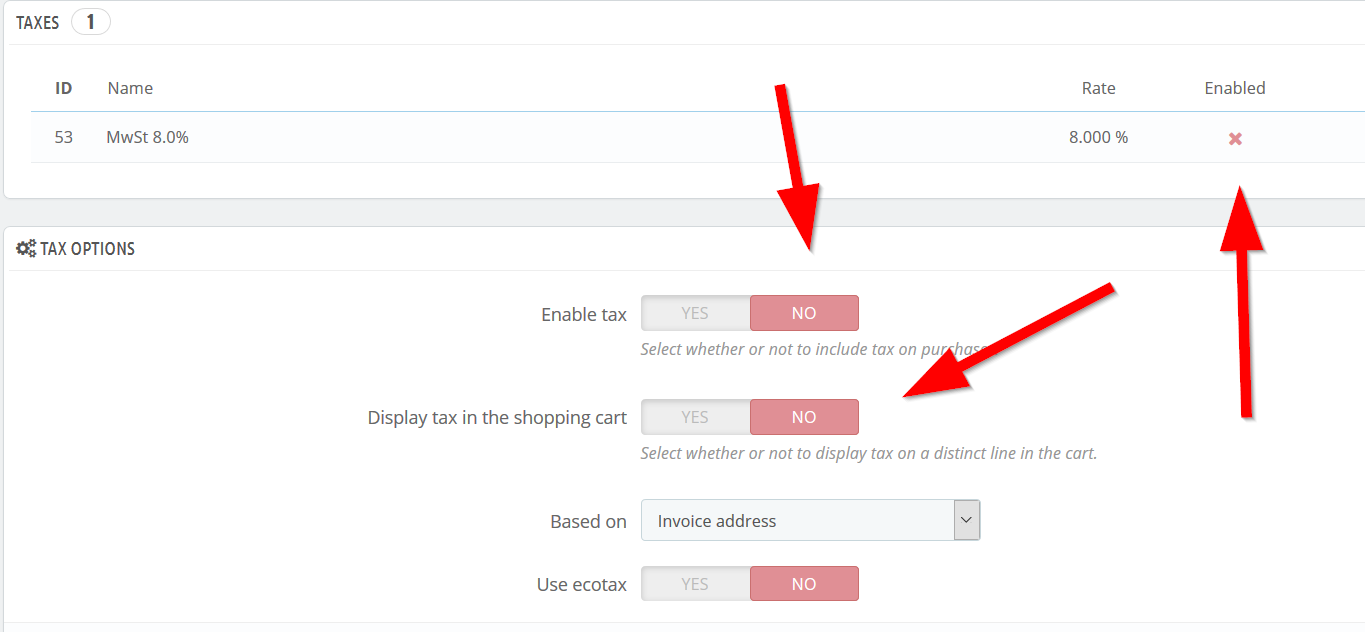Switch Display tax in cart to NO
Image resolution: width=1365 pixels, height=632 pixels.
click(x=804, y=417)
